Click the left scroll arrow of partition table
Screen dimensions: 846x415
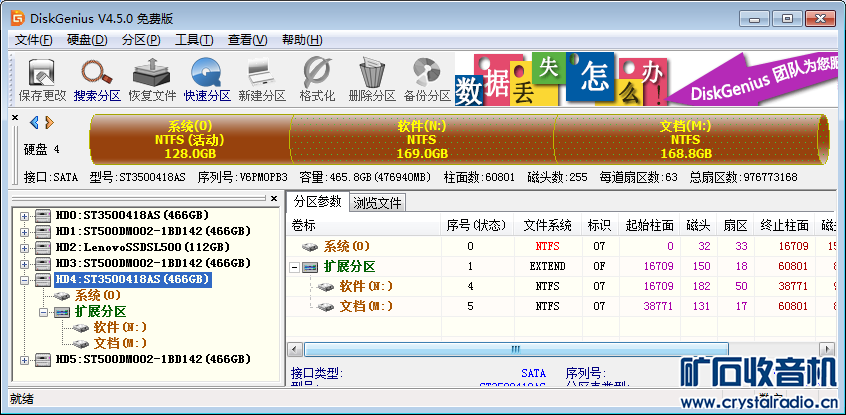tap(295, 349)
